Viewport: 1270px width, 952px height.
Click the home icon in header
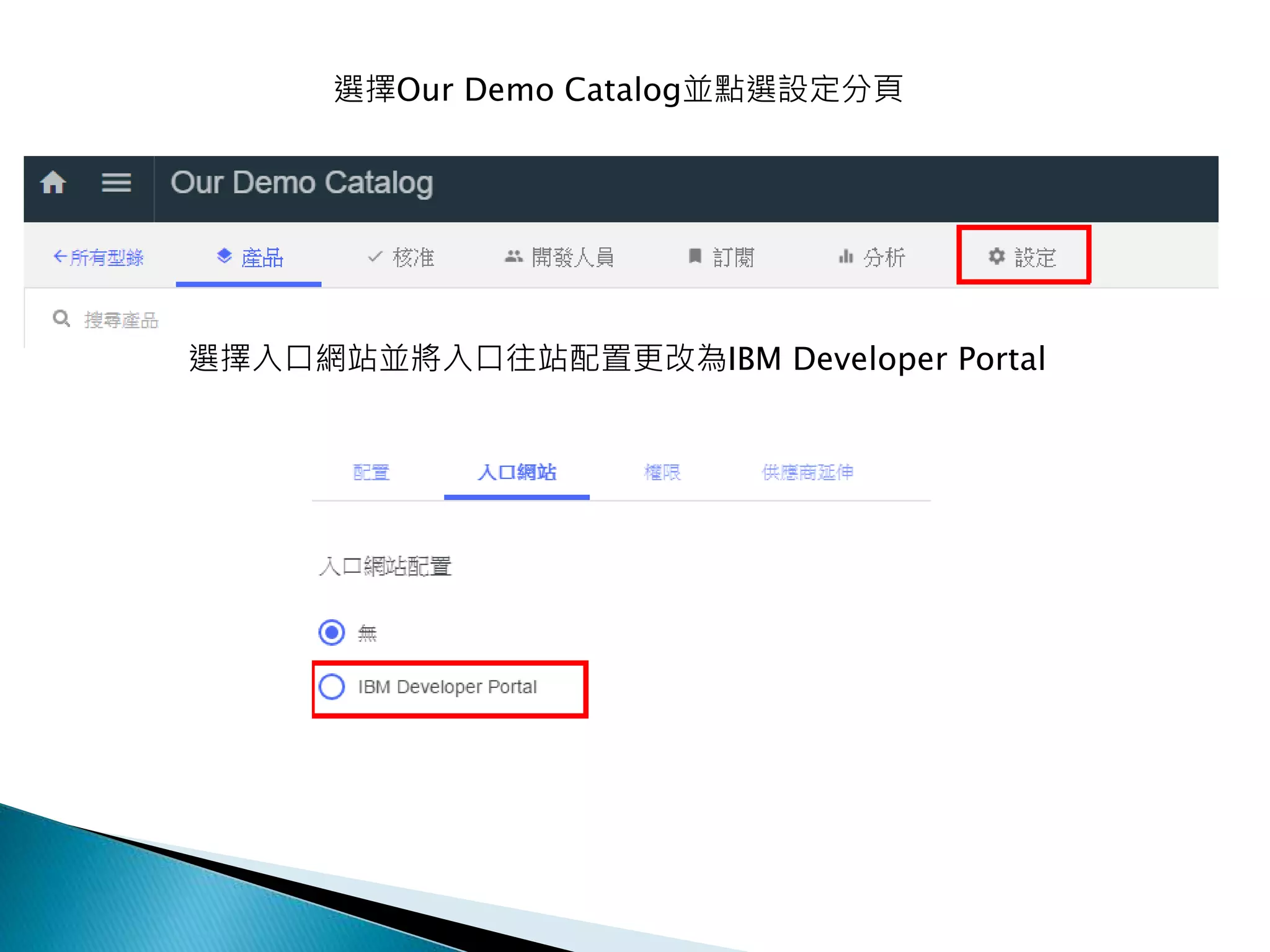[53, 183]
